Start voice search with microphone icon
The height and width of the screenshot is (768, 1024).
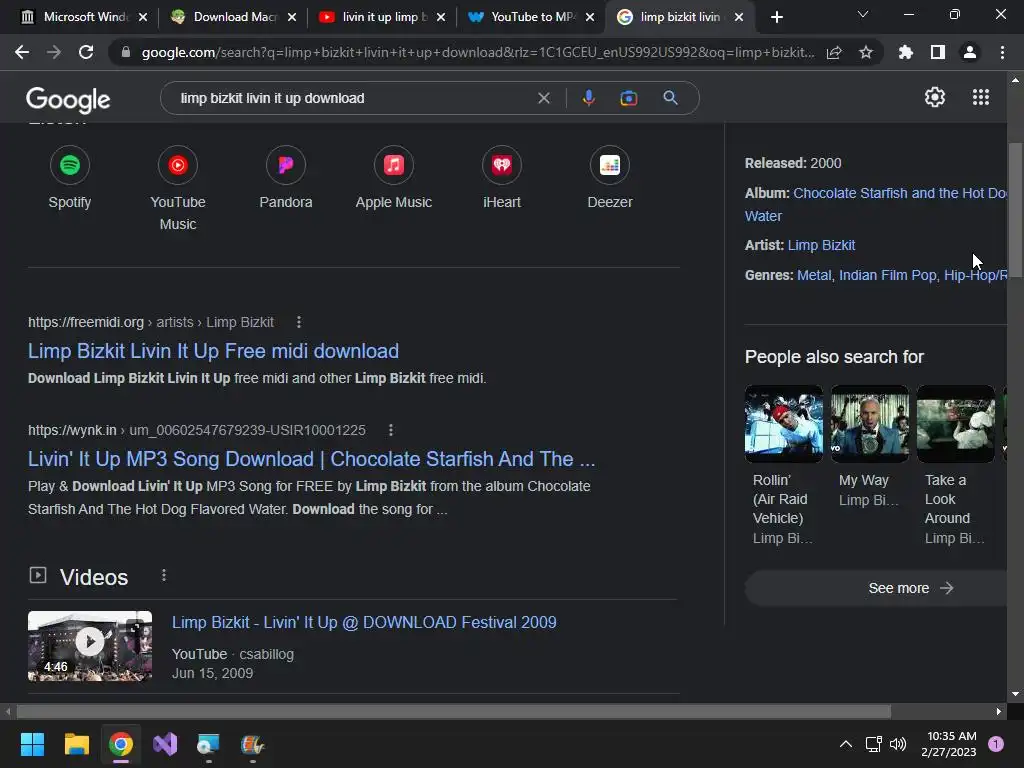[588, 98]
